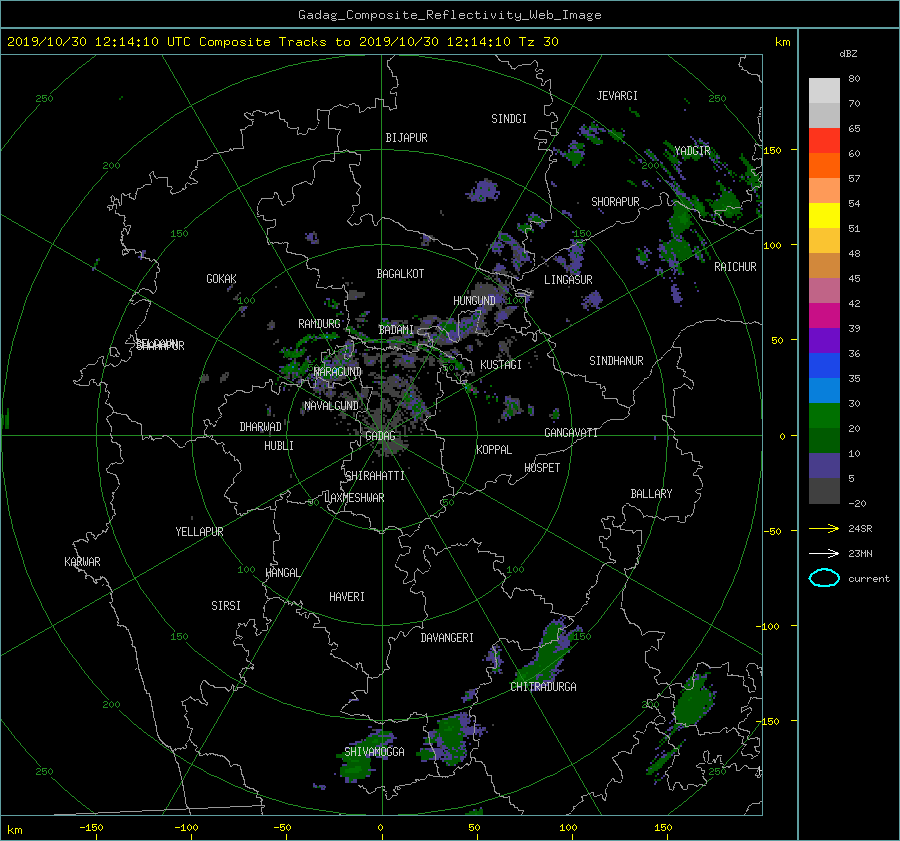
Task: Click the KARWAR city label
Action: [82, 562]
